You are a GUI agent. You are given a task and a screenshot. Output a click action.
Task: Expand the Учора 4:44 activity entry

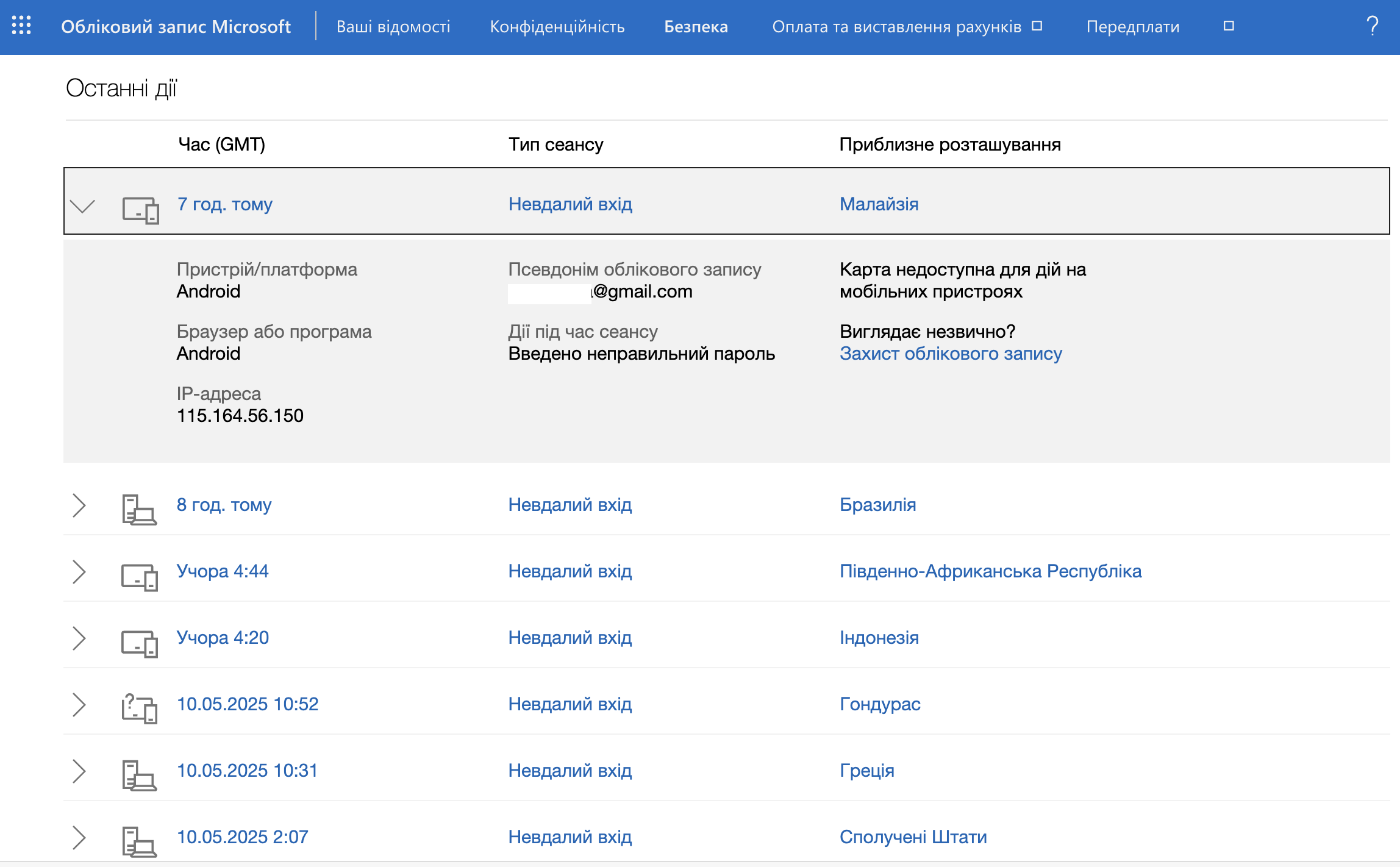pyautogui.click(x=79, y=572)
